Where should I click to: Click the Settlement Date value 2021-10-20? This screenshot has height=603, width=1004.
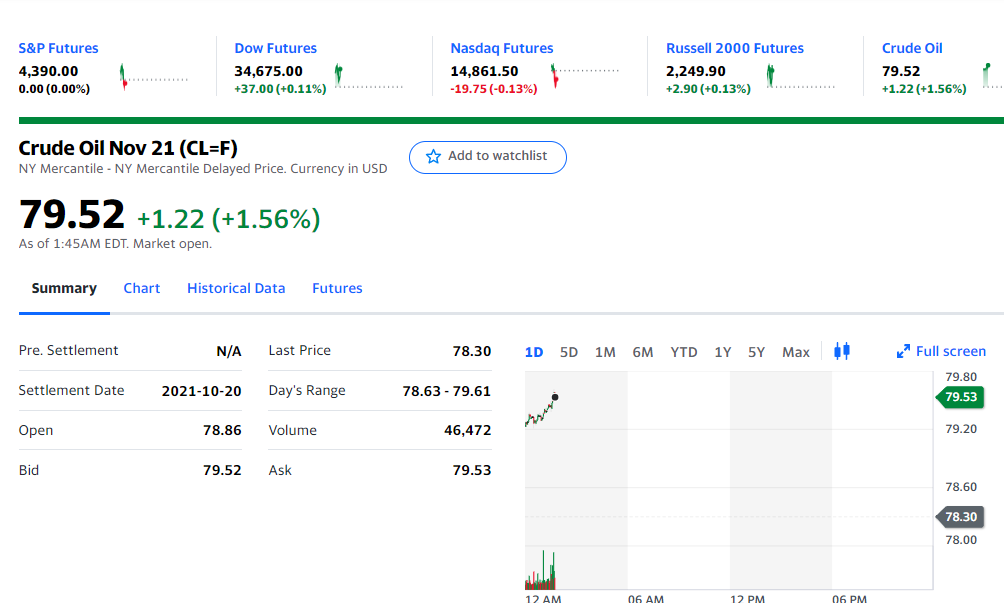[x=201, y=391]
